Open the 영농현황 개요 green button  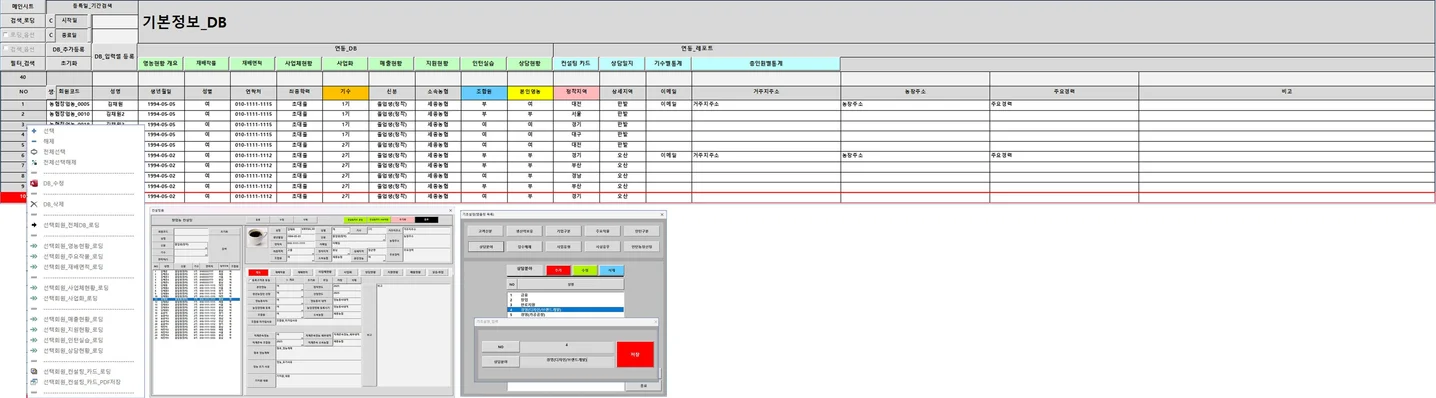pos(161,63)
